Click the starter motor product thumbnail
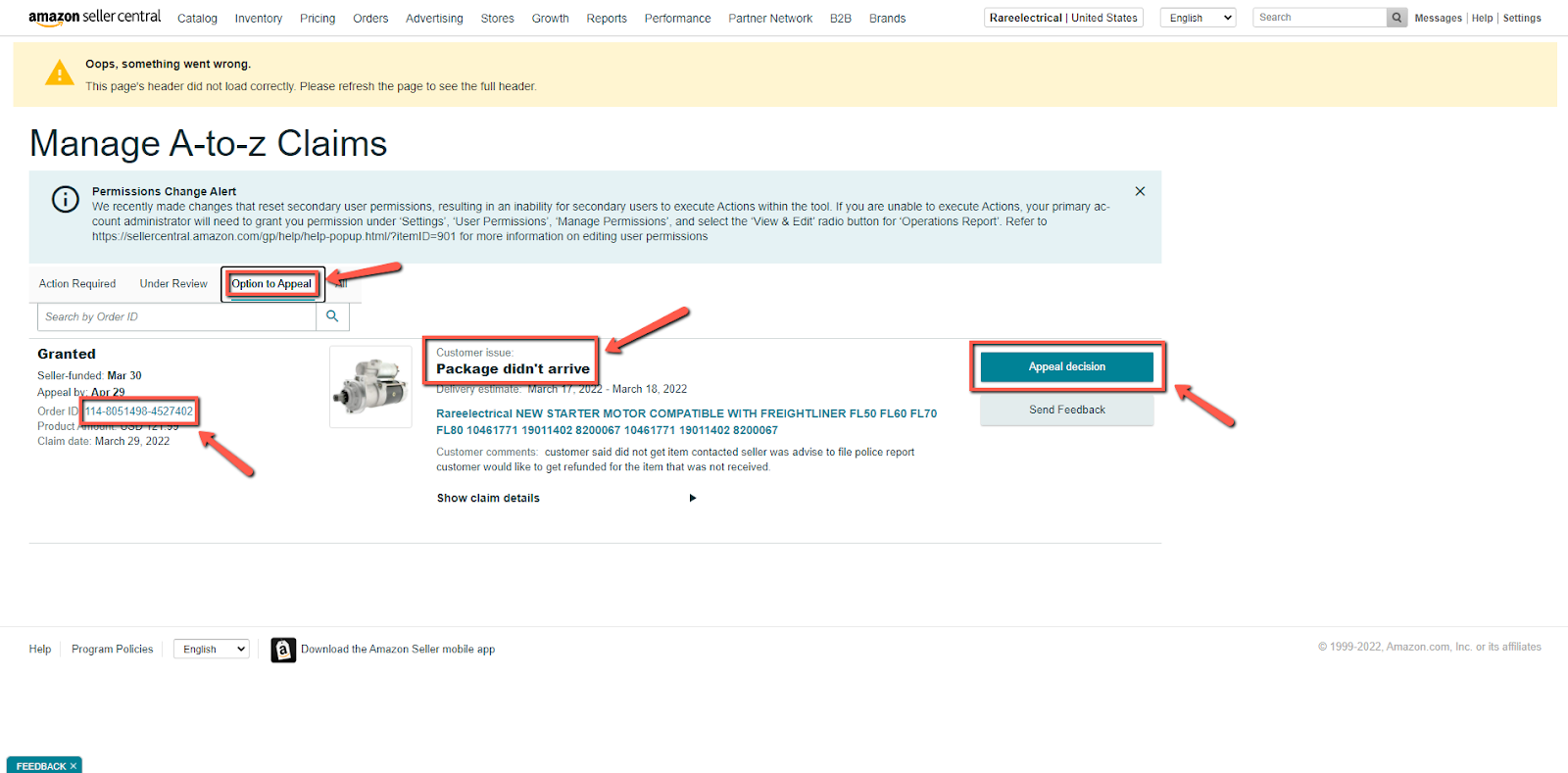 [x=370, y=386]
